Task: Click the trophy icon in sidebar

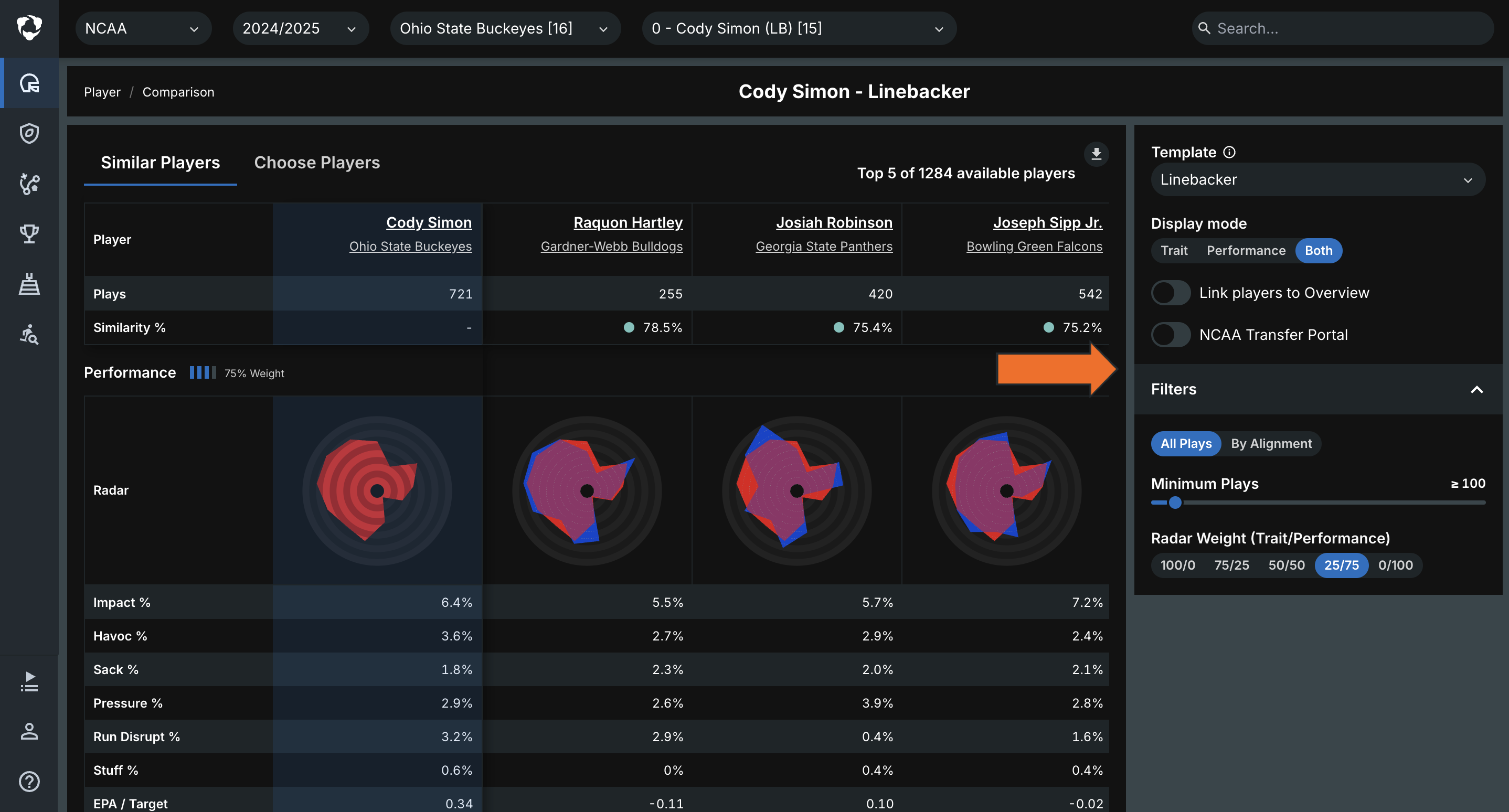Action: point(29,233)
